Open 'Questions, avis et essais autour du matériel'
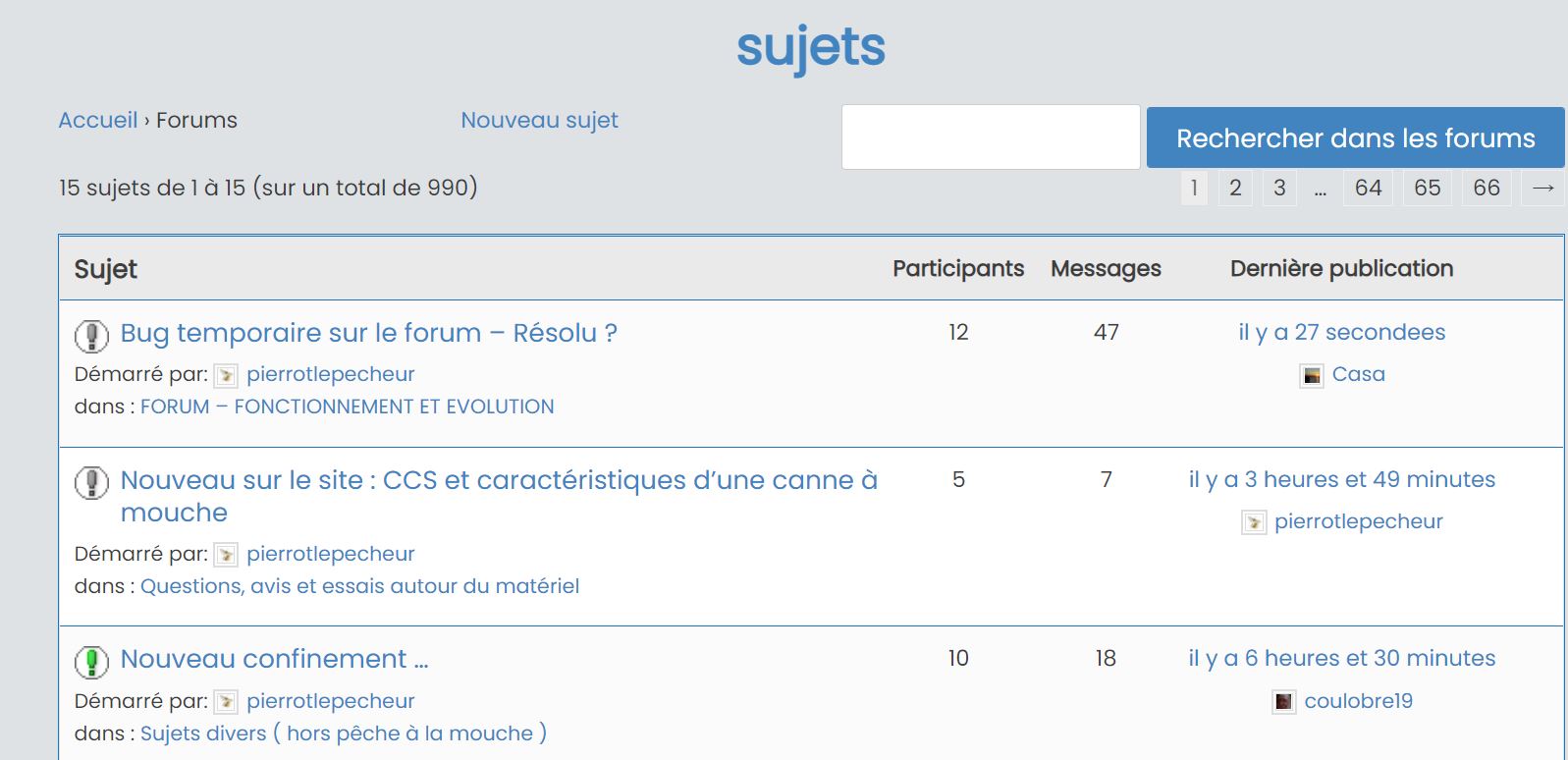Viewport: 1568px width, 760px height. pos(359,586)
